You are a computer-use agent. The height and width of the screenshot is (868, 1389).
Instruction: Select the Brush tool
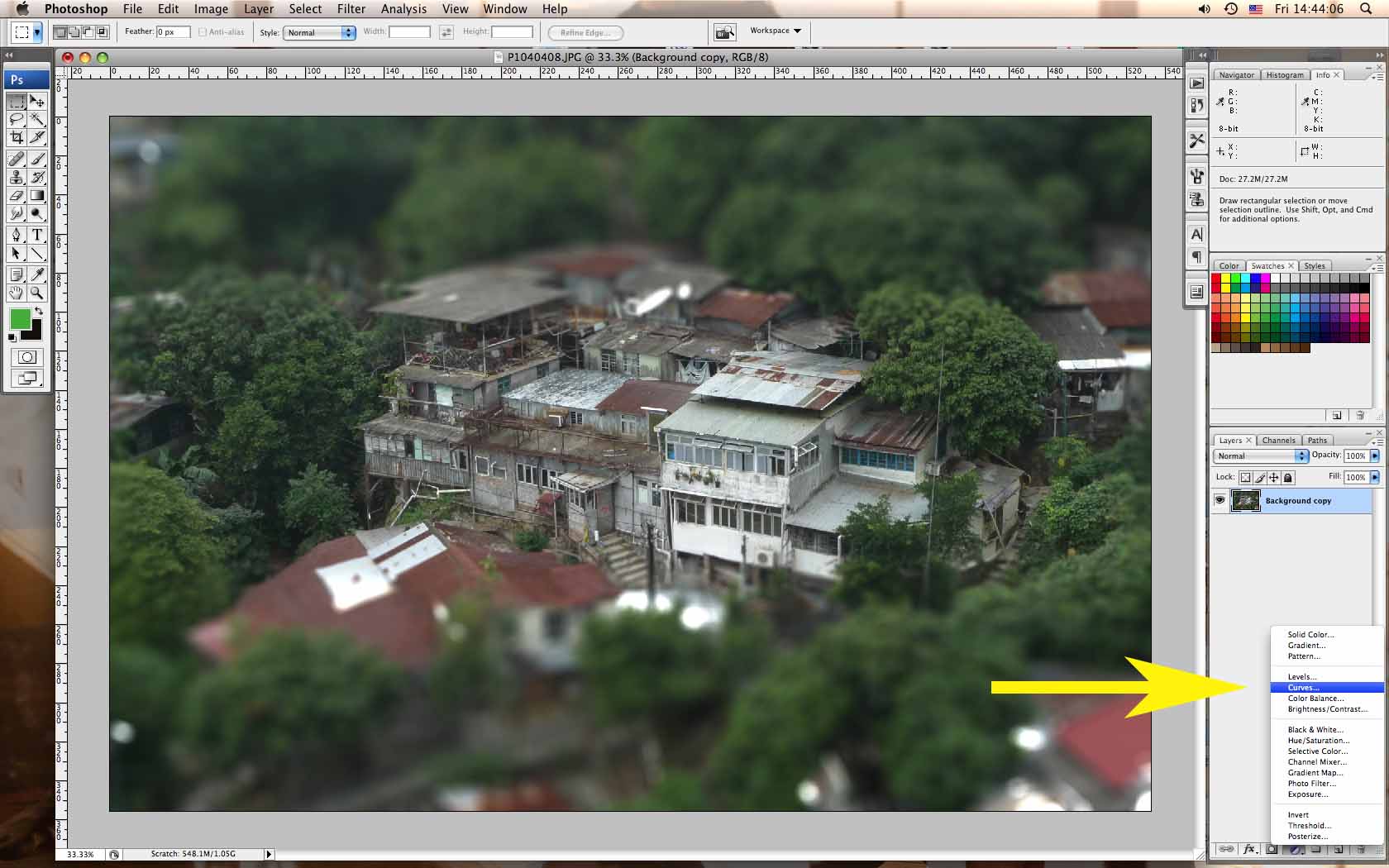tap(37, 159)
